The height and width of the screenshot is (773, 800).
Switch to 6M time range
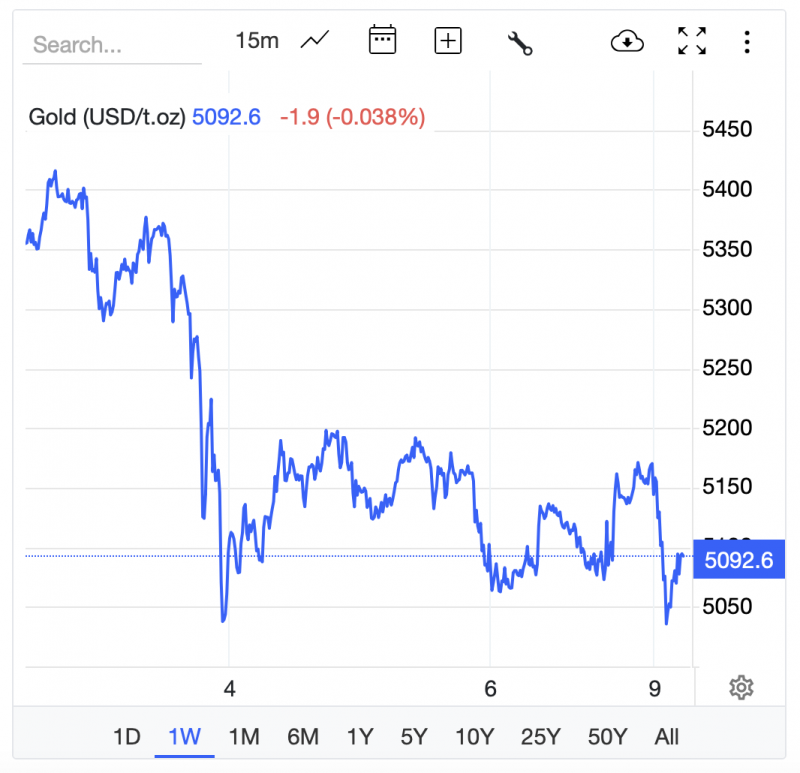[302, 737]
